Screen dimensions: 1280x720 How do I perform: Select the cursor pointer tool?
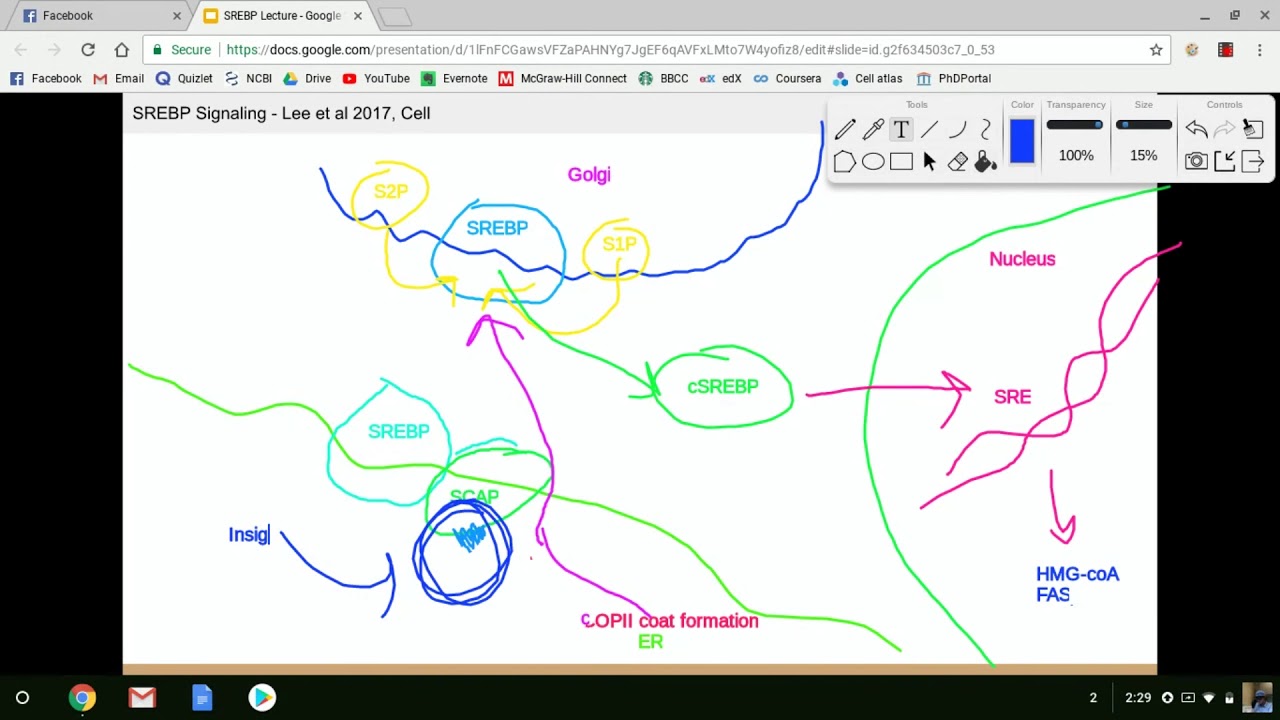pos(929,161)
